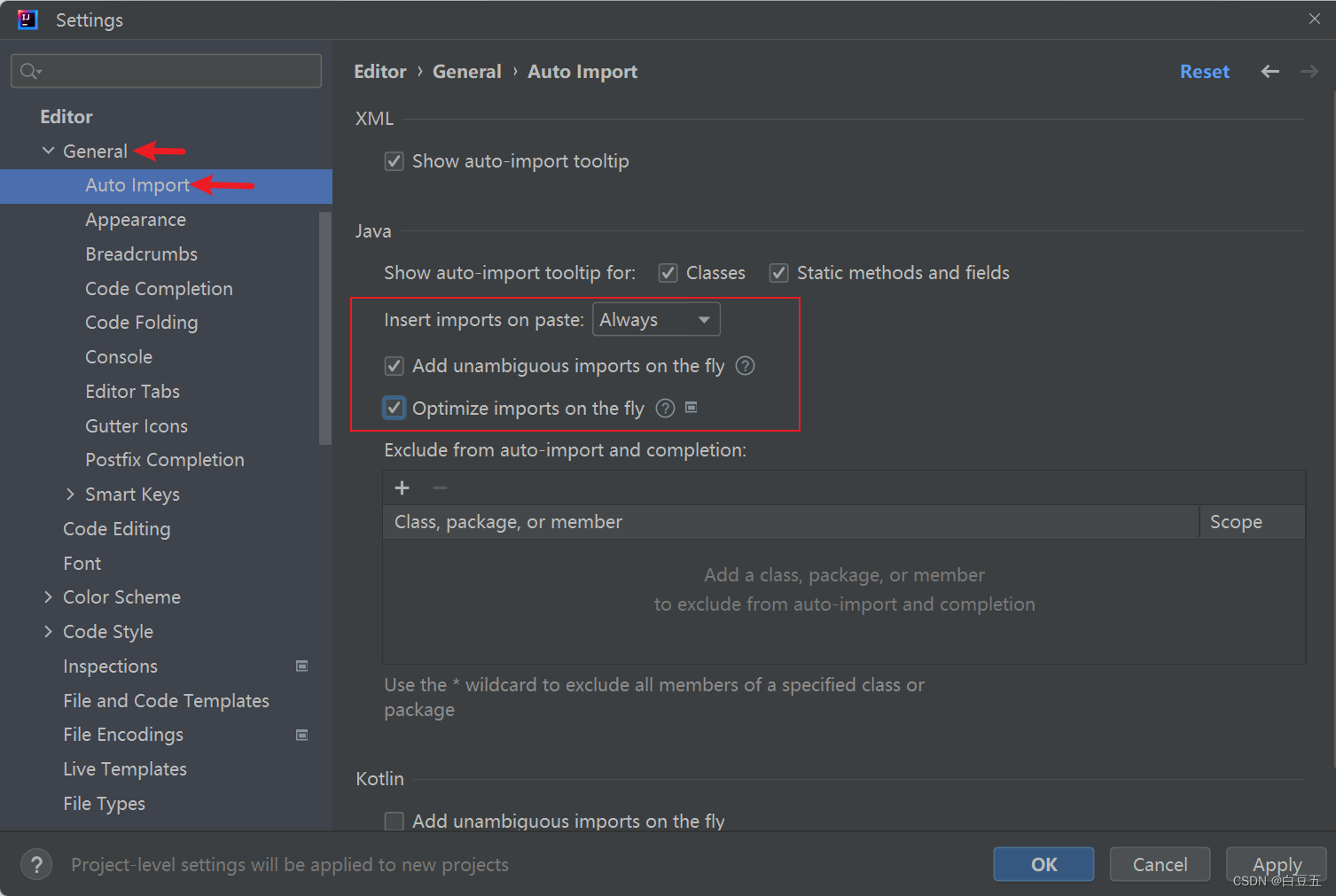Toggle Classes tooltip checkbox
This screenshot has height=896, width=1336.
668,273
